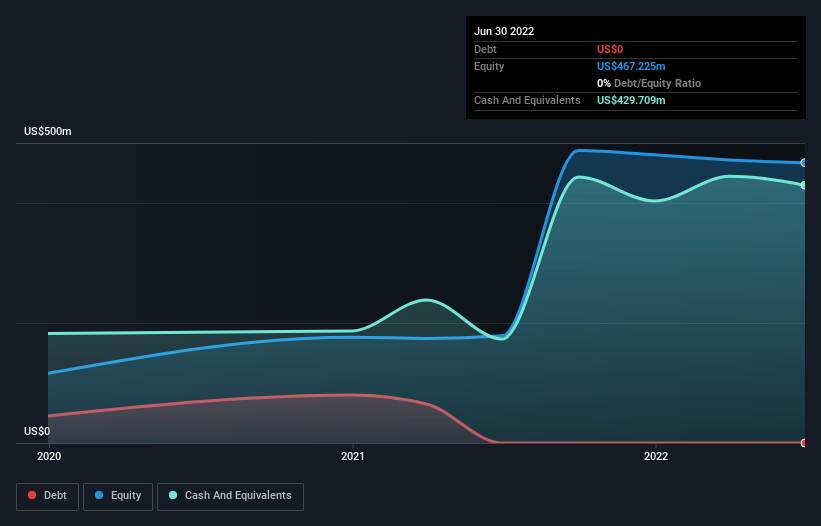Click the US$500m y-axis label
Image resolution: width=821 pixels, height=526 pixels.
[x=48, y=131]
